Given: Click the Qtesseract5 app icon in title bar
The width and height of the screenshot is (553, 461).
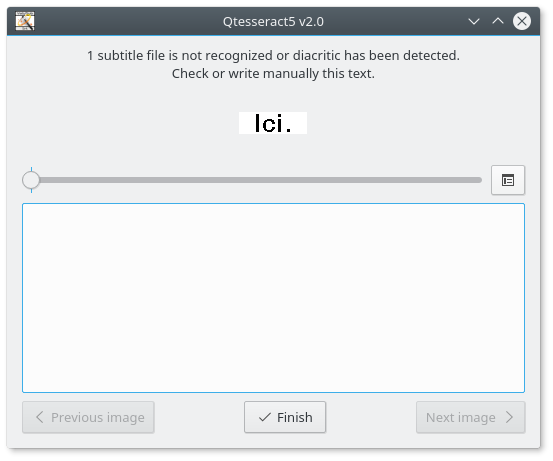Looking at the screenshot, I should [x=25, y=21].
